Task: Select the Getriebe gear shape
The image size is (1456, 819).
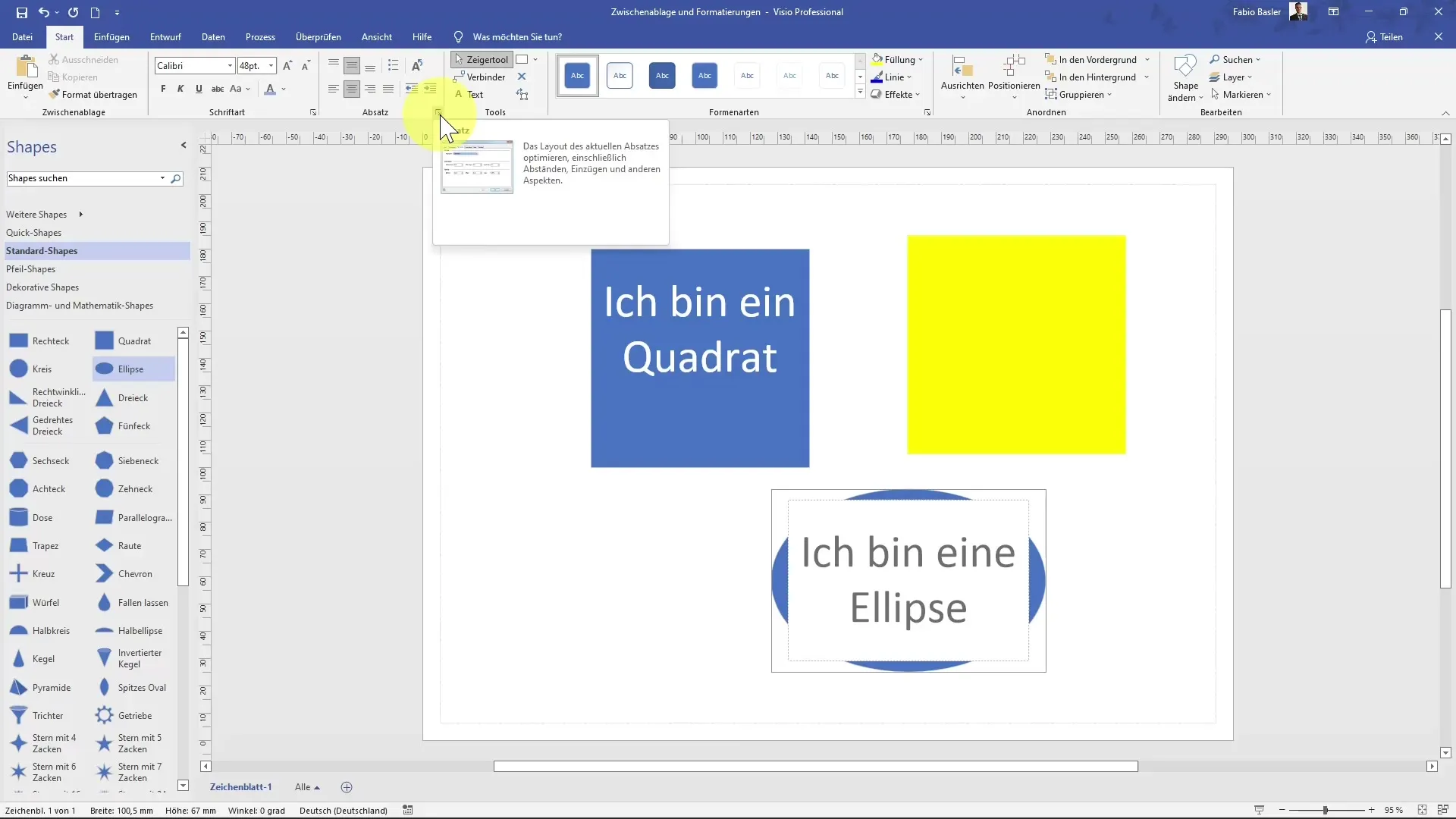Action: coord(124,716)
